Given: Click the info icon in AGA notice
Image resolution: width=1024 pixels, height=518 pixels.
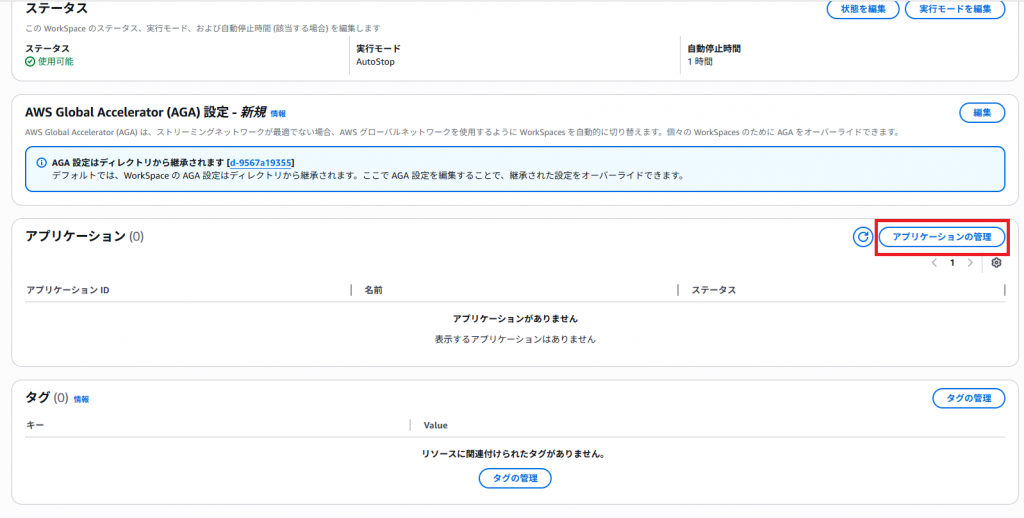Looking at the screenshot, I should click(41, 163).
